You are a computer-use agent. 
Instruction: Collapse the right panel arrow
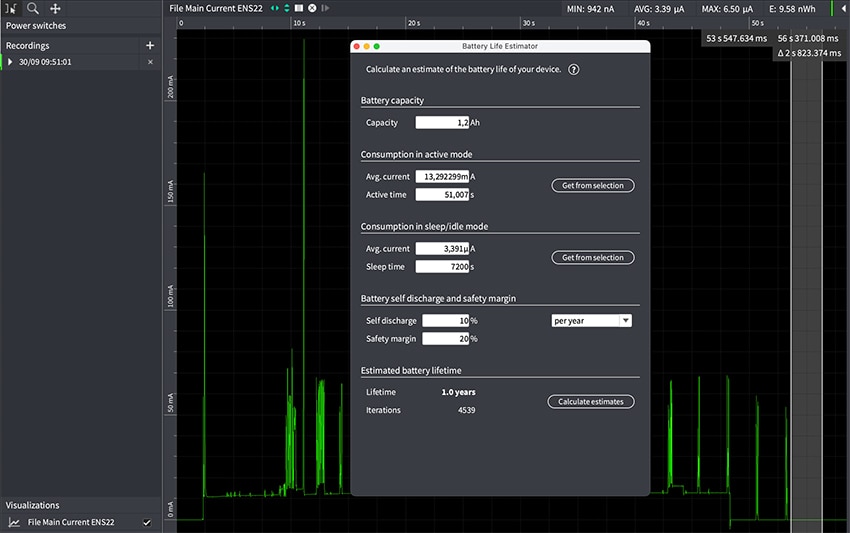(x=843, y=8)
